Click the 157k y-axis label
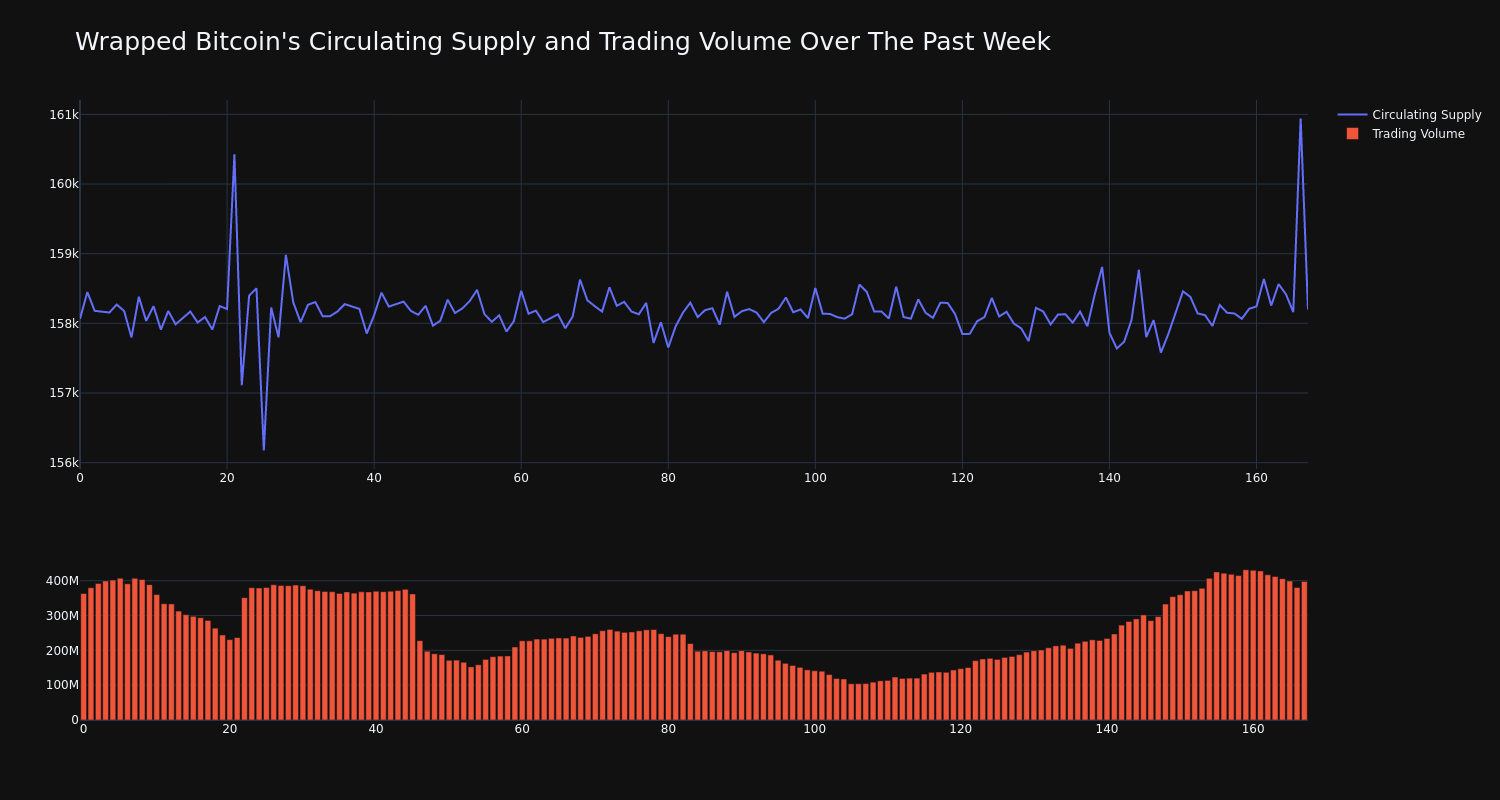This screenshot has height=800, width=1500. pyautogui.click(x=64, y=393)
